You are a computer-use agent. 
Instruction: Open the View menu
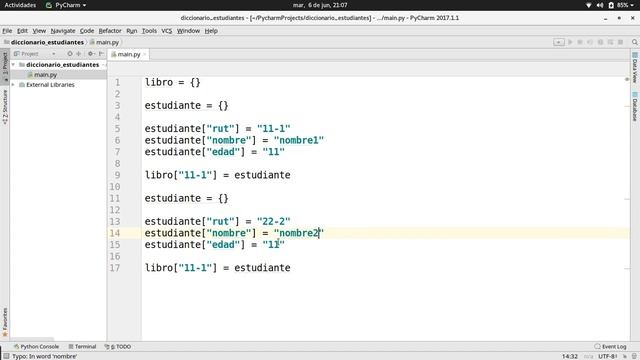click(39, 31)
